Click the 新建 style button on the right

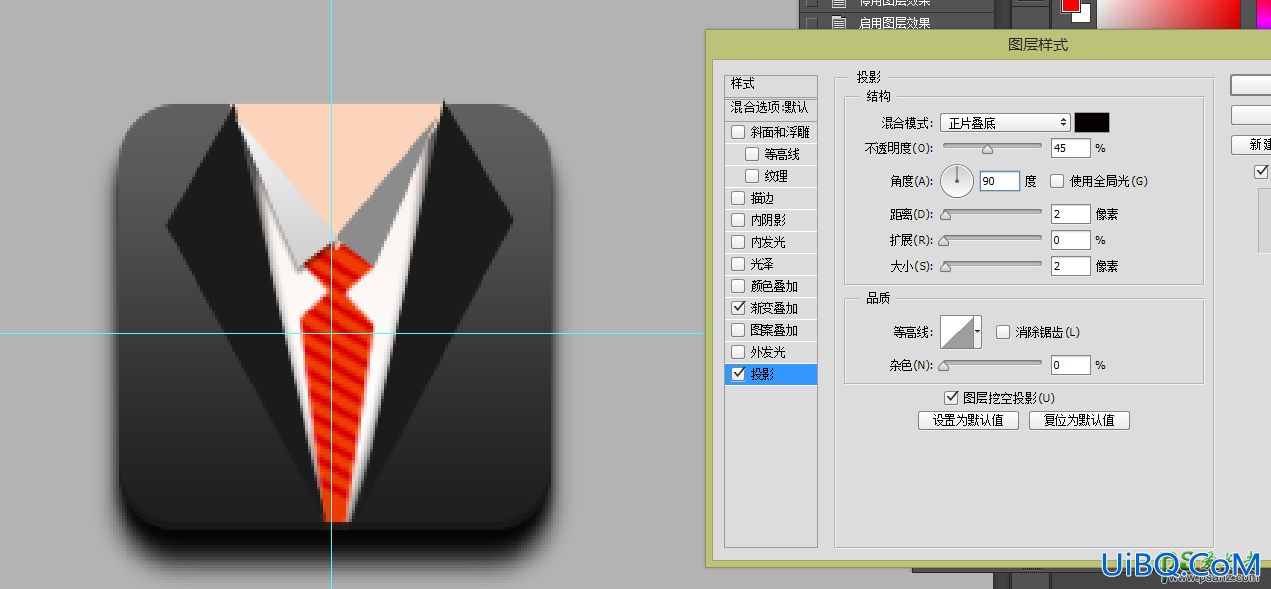pos(1251,145)
